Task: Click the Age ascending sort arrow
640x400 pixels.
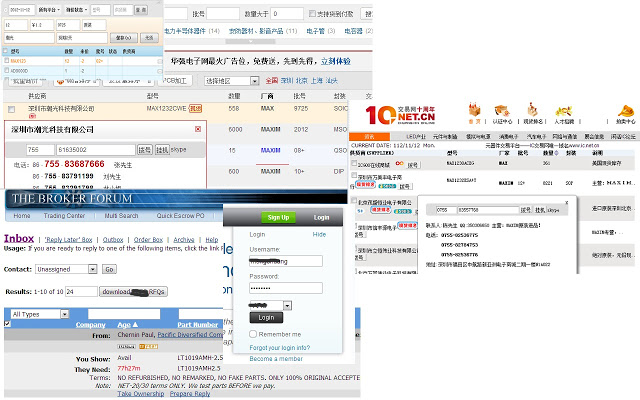Action: click(136, 324)
